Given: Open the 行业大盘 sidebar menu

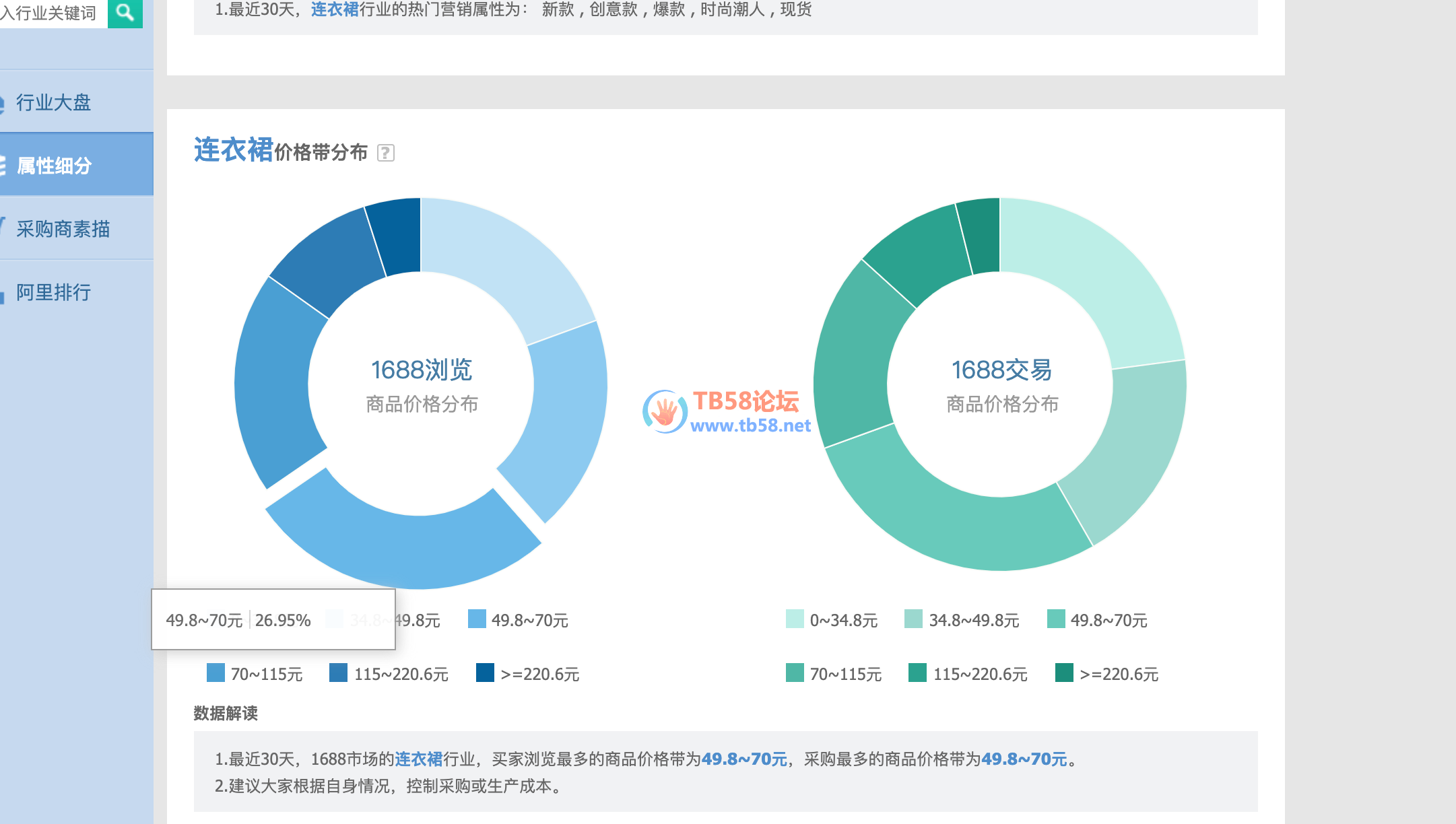Looking at the screenshot, I should pos(76,102).
